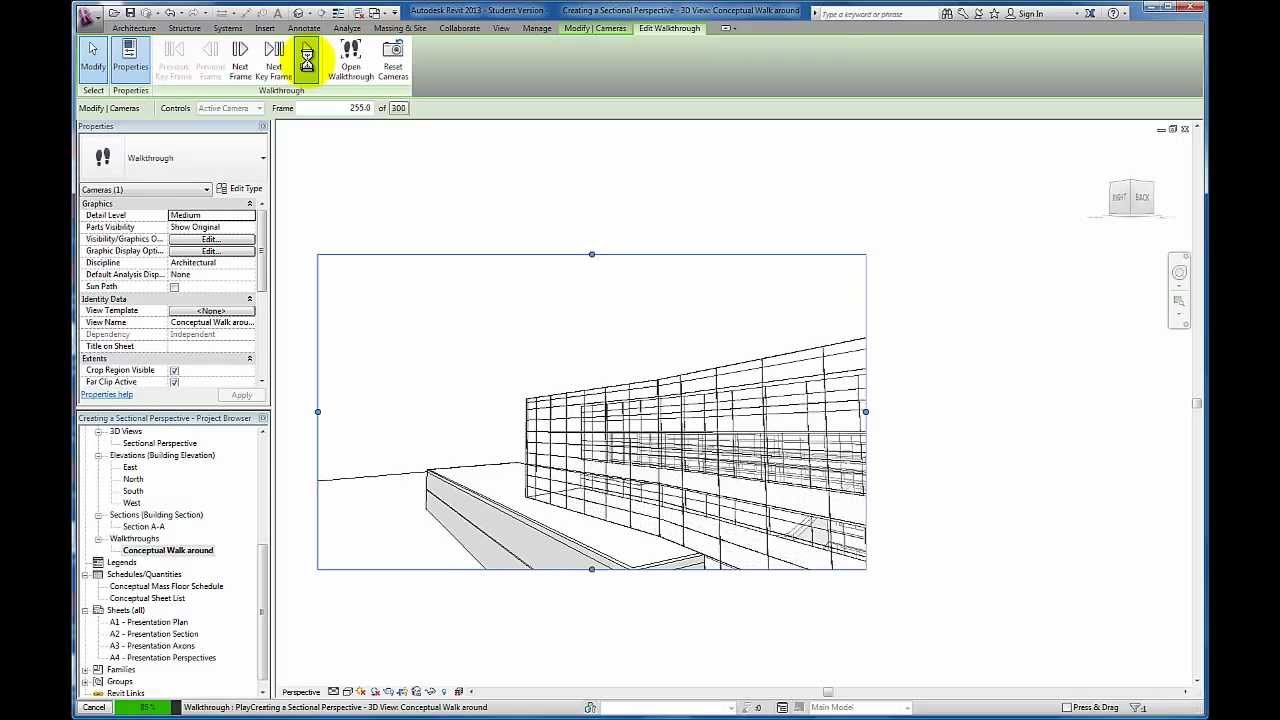Open the Architecture ribbon tab
Screen dimensions: 1280x720
(134, 28)
